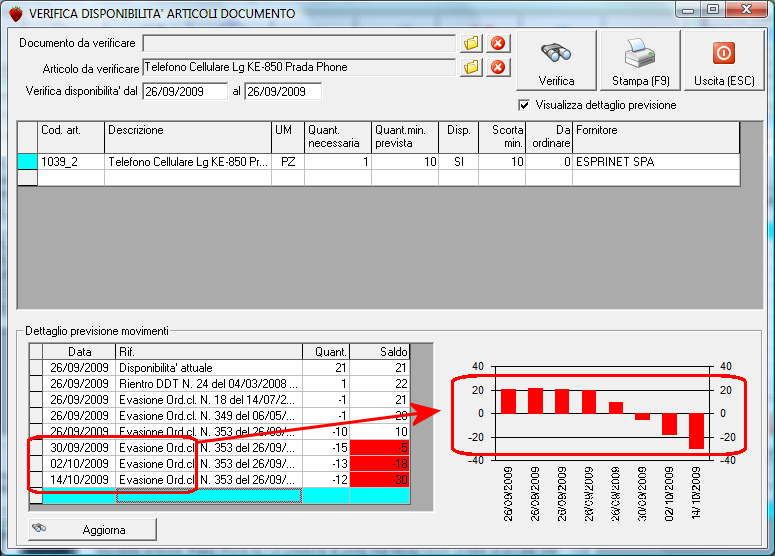Click the Quant. cell -15
This screenshot has width=775, height=556.
tap(326, 448)
